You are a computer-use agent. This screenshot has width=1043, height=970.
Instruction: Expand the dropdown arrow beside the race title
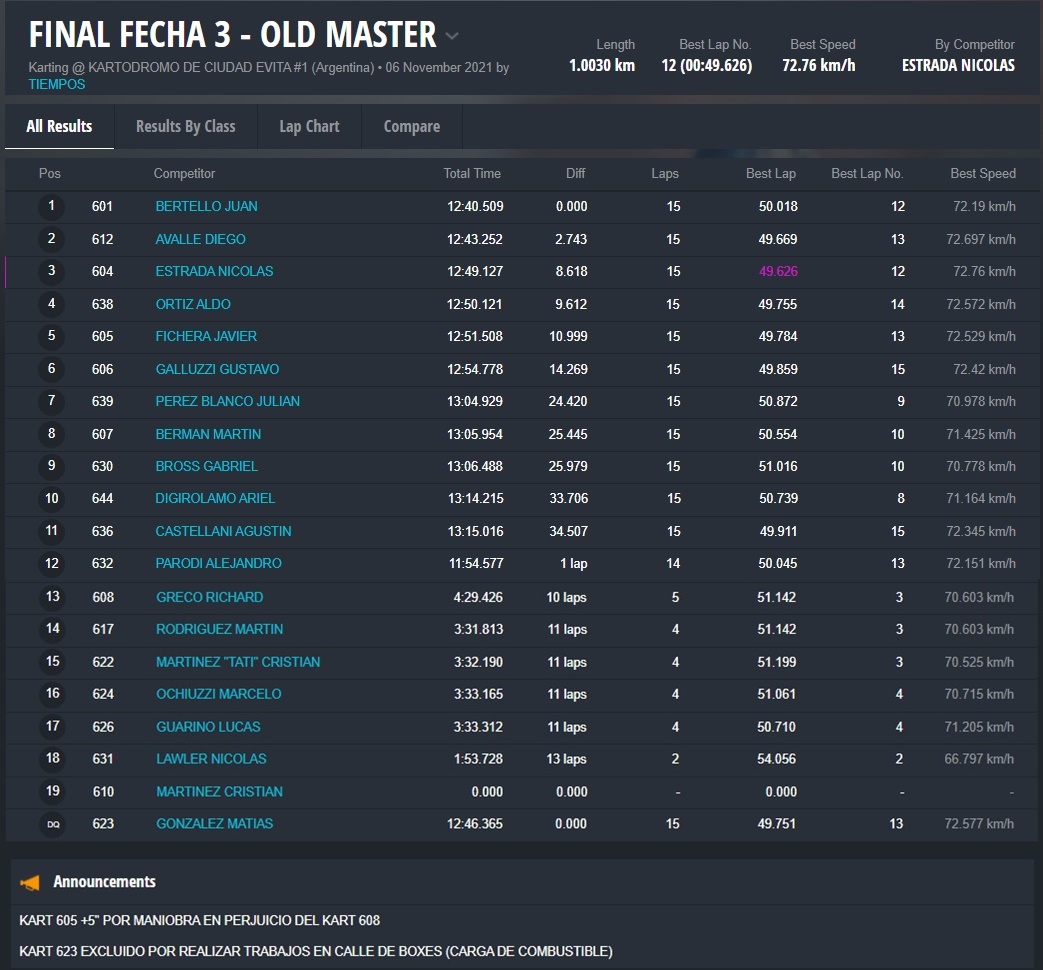(x=452, y=36)
